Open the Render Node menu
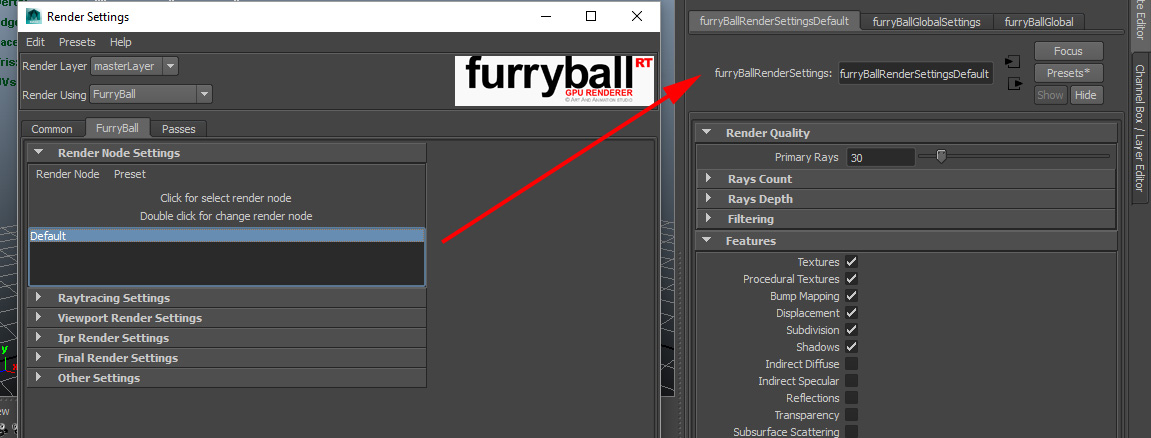The width and height of the screenshot is (1151, 438). [x=68, y=174]
